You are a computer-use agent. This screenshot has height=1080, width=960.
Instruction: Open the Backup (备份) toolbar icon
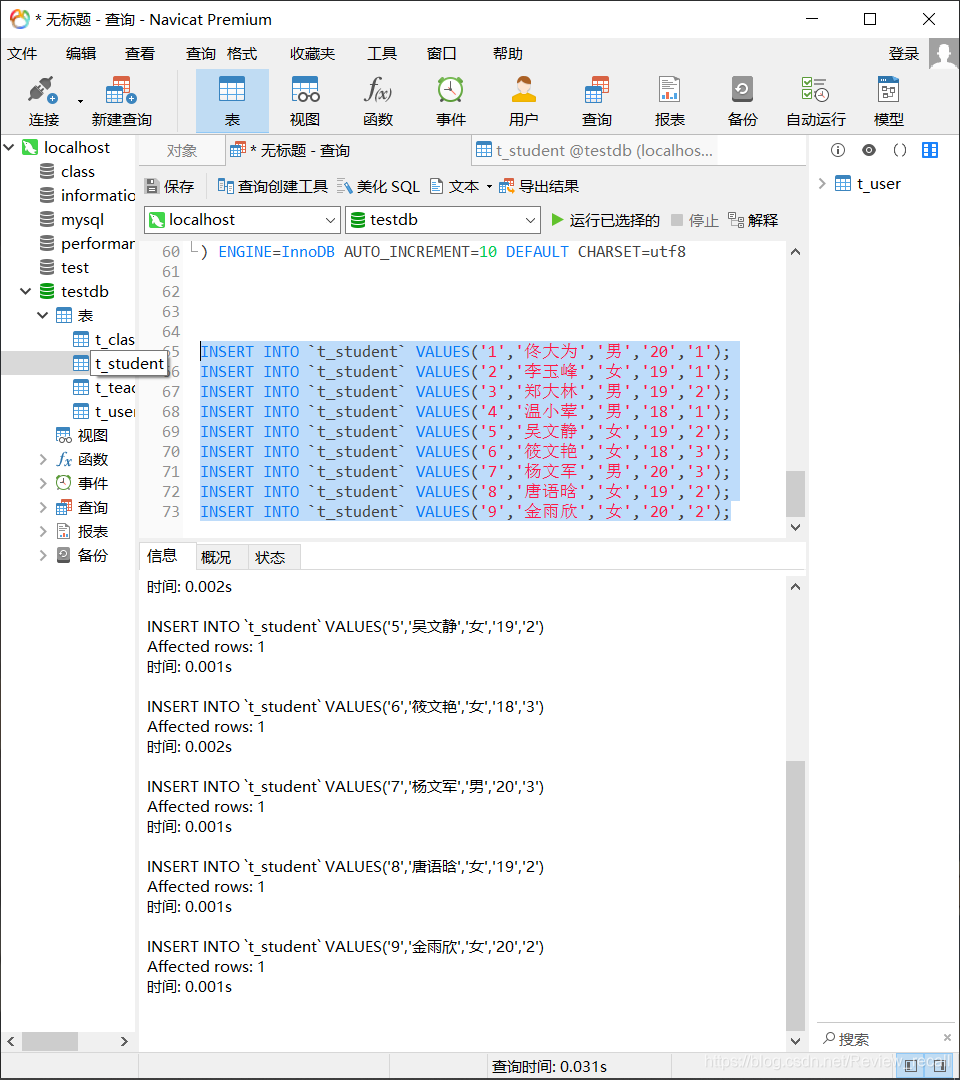(x=742, y=101)
